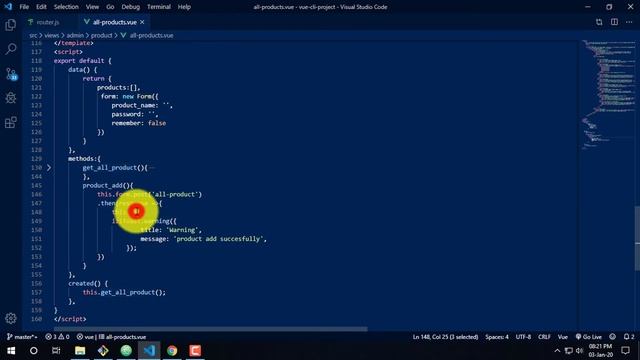This screenshot has height=360, width=640.
Task: Click 'remember: false' on line 125
Action: [138, 123]
